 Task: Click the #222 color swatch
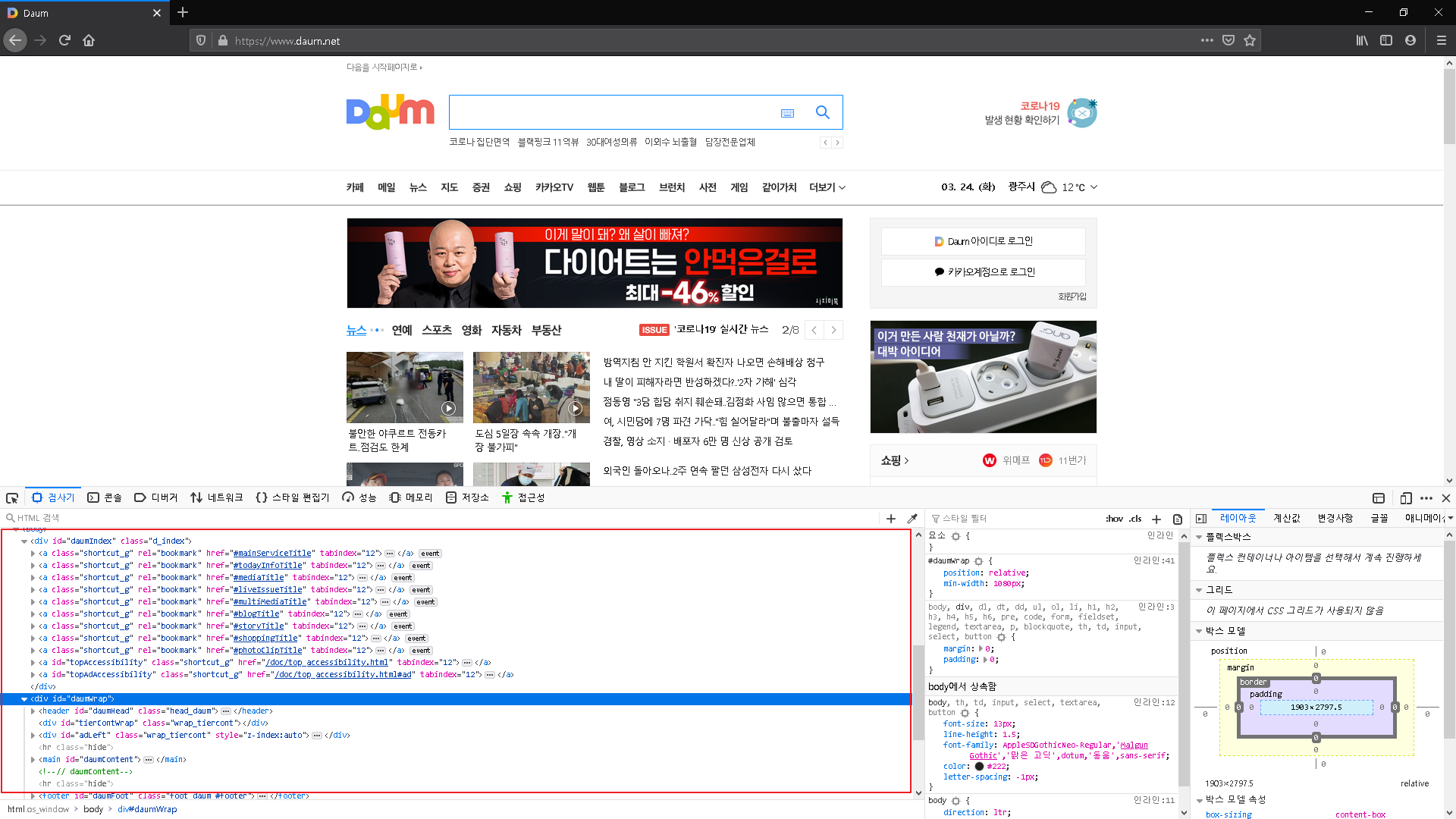pos(979,767)
